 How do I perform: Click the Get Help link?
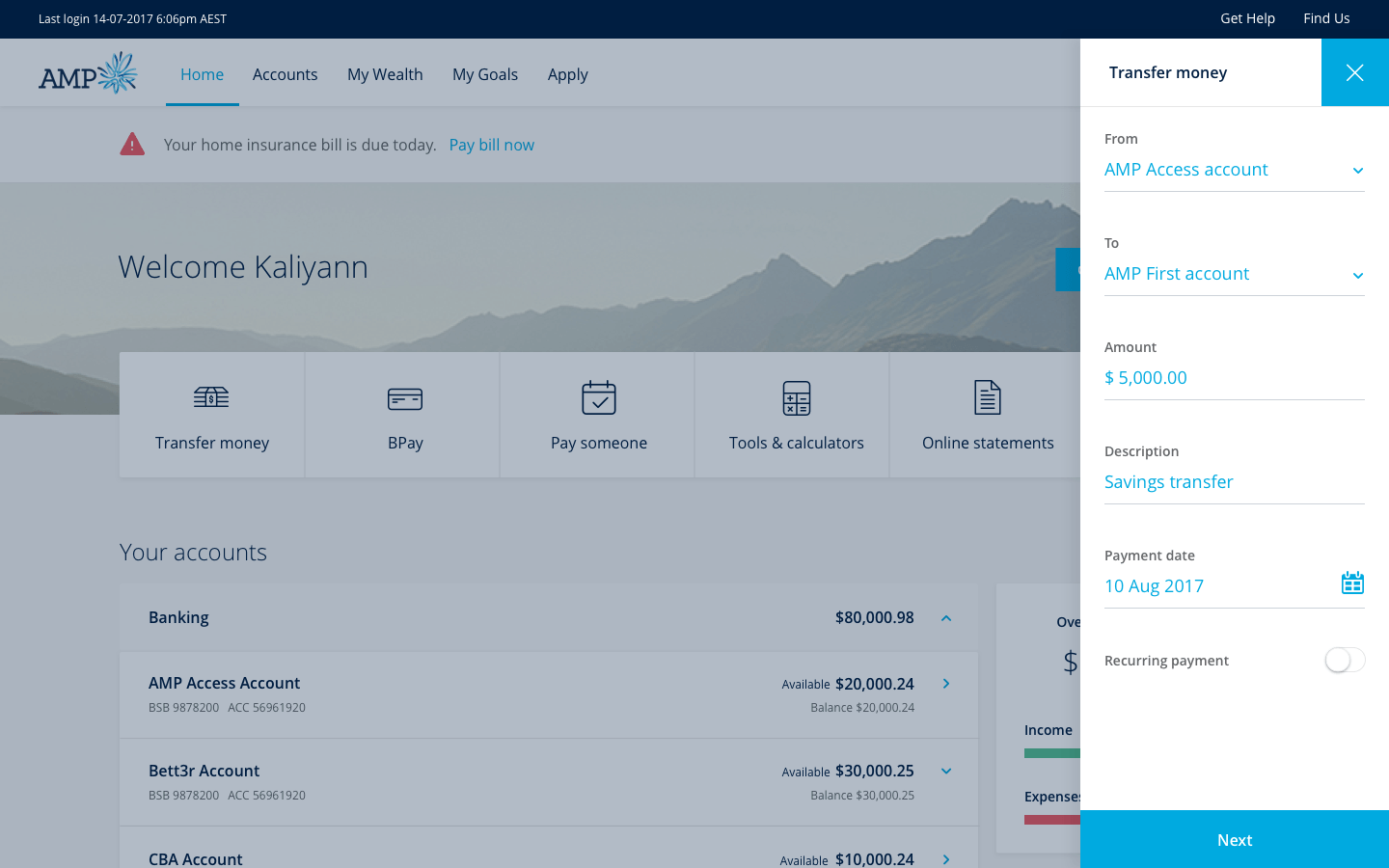point(1247,18)
